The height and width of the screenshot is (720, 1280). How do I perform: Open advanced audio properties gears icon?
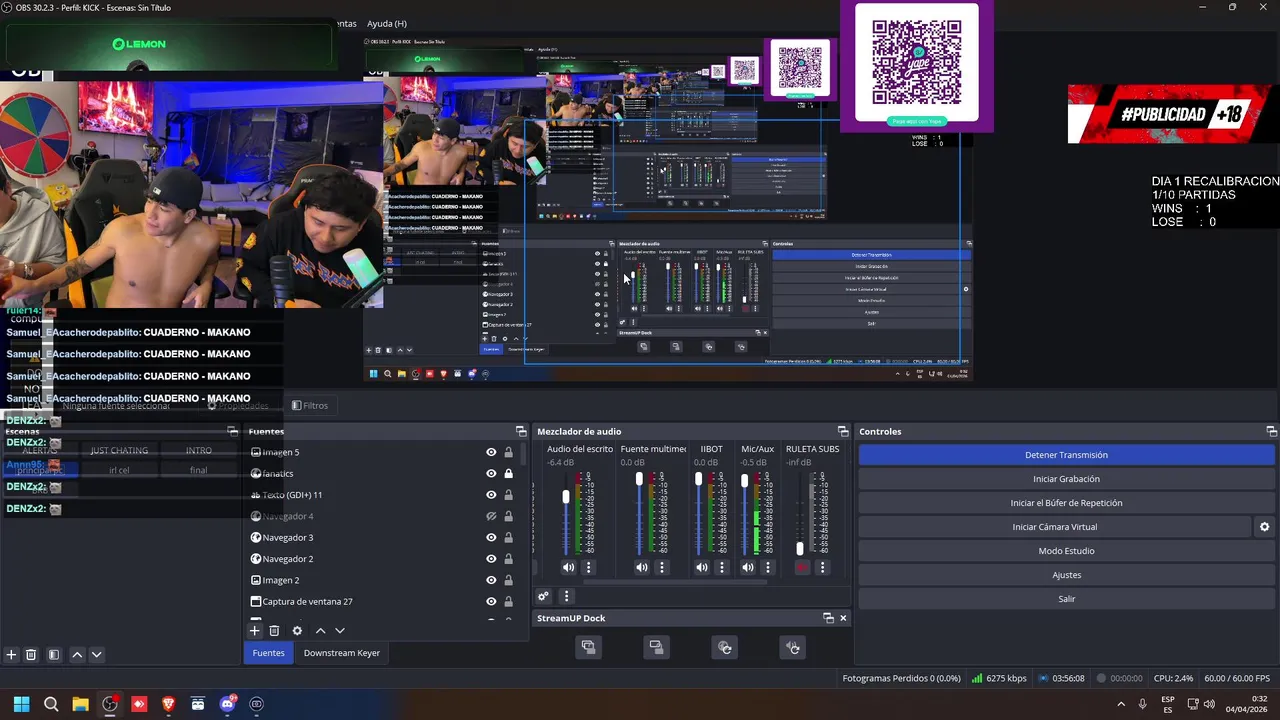pos(543,596)
